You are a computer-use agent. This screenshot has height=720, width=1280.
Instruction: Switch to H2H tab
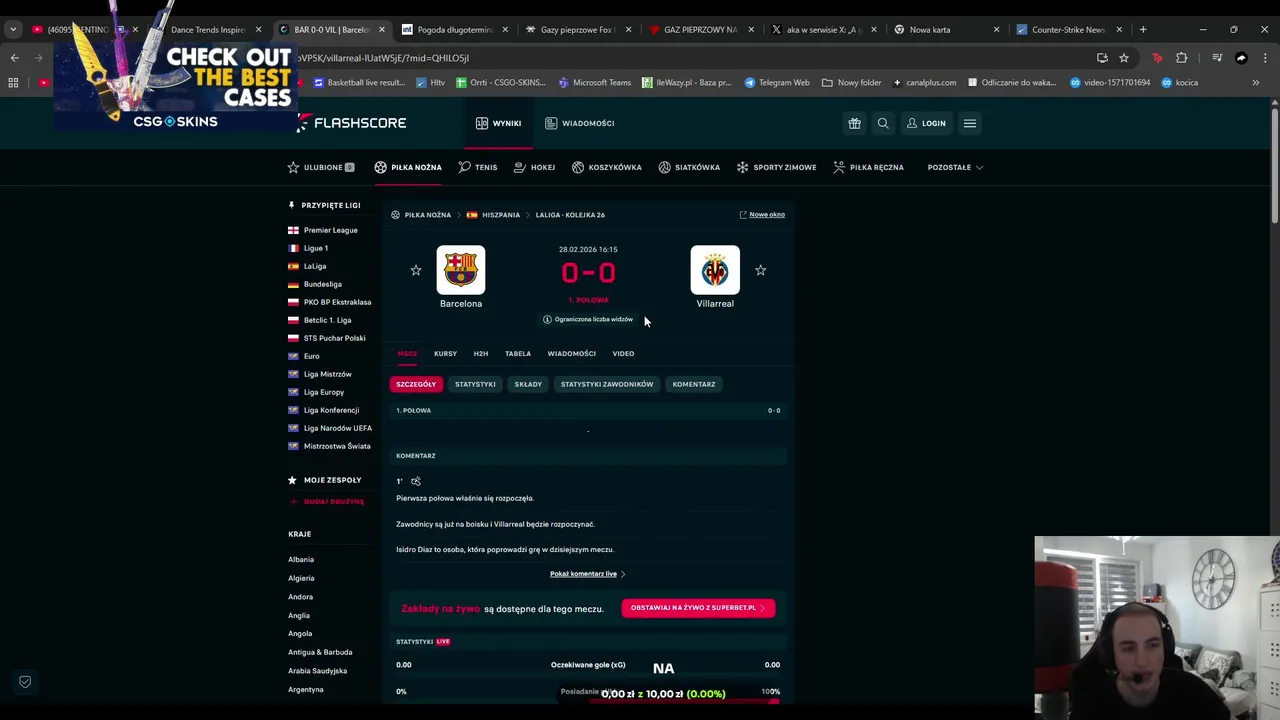[481, 353]
